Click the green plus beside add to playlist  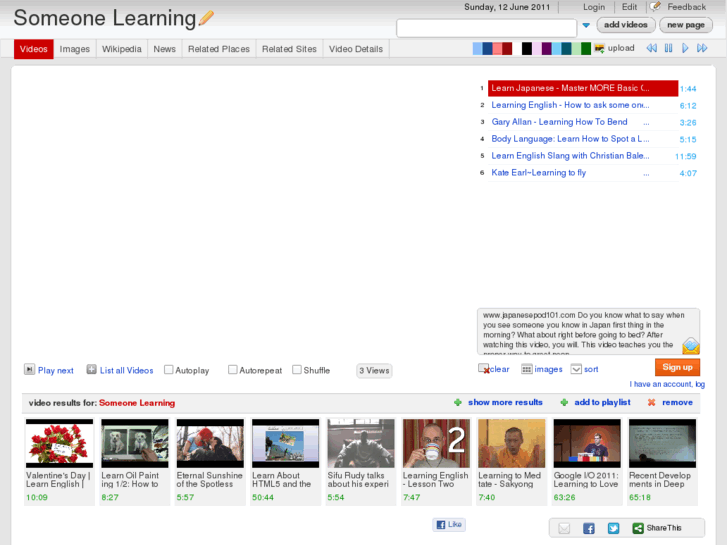point(564,403)
